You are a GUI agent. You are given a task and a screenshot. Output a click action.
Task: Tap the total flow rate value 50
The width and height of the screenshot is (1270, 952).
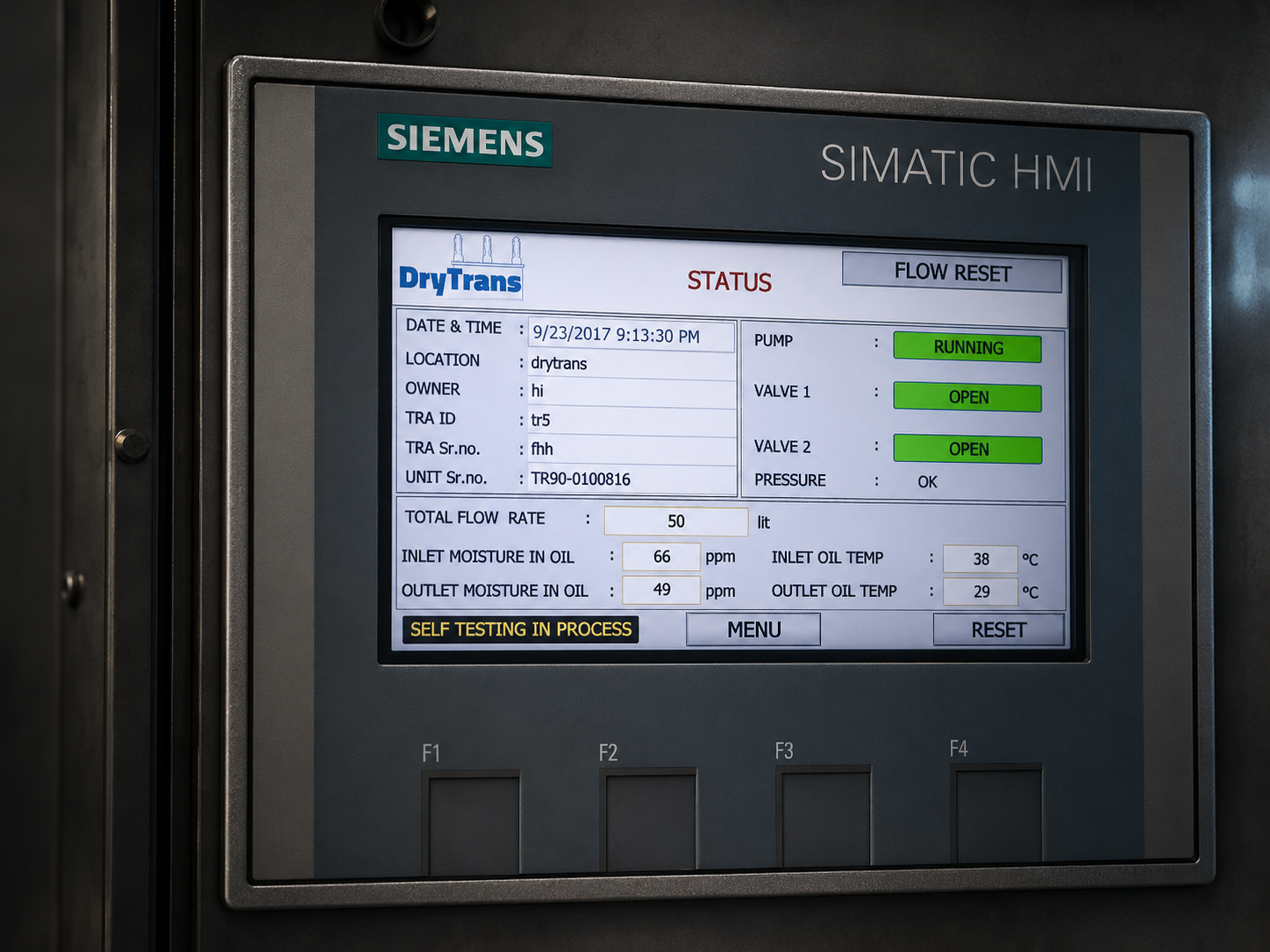click(675, 521)
